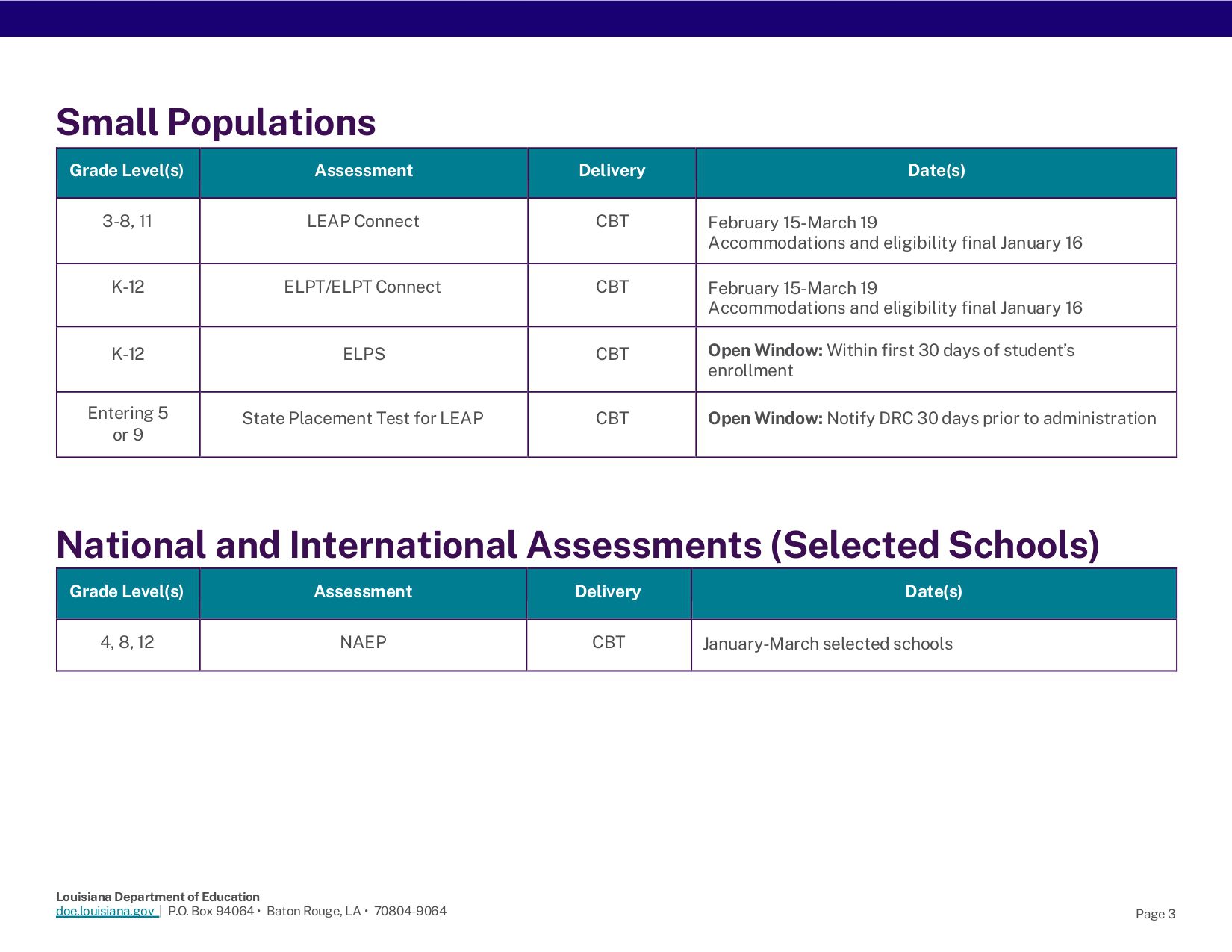The height and width of the screenshot is (952, 1232).
Task: Click CBT in the LEAP Connect row
Action: (x=612, y=222)
